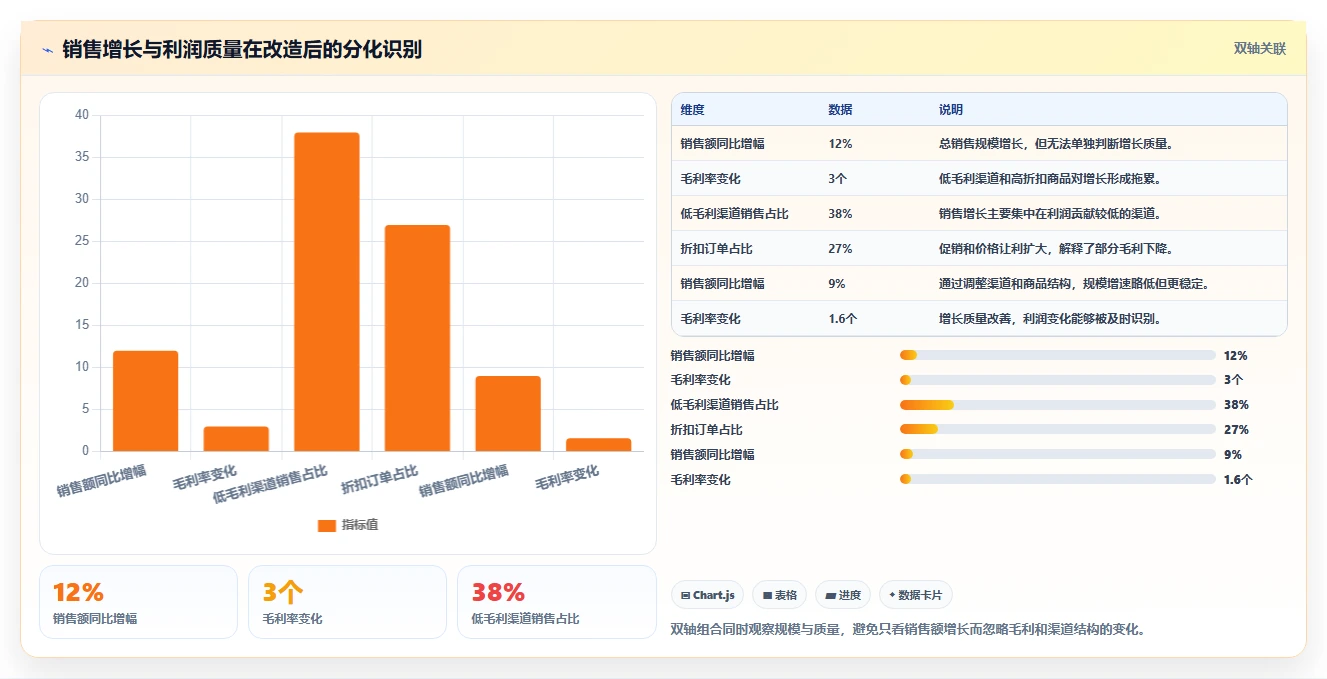
Task: Open the 38% 低毛利渠道销售占比 stat card
Action: click(x=556, y=602)
